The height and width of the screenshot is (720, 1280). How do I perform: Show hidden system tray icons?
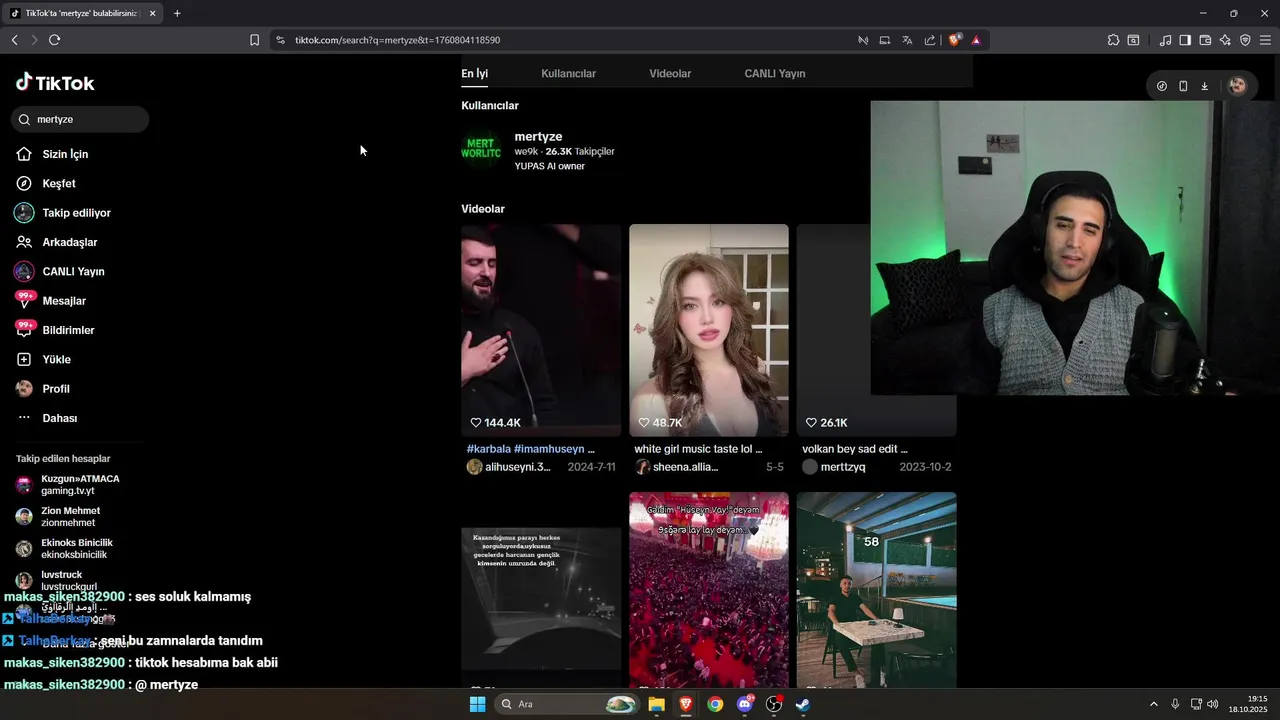(1153, 704)
